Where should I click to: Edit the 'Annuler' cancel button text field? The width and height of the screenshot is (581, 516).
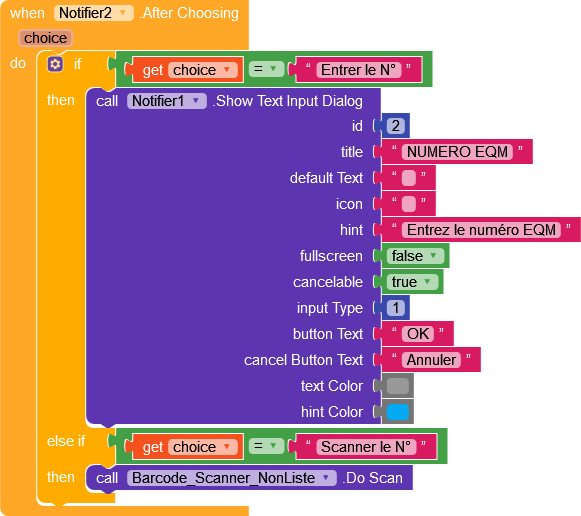431,360
